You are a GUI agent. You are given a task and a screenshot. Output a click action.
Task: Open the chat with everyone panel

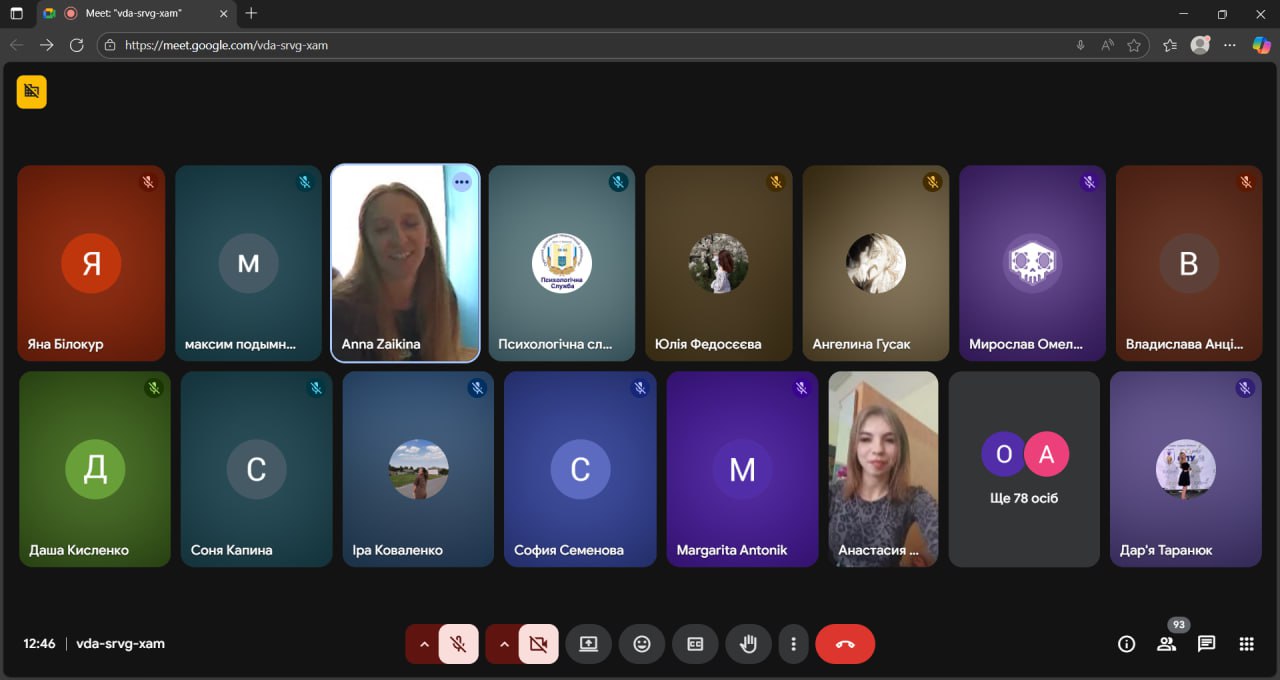(x=1206, y=644)
